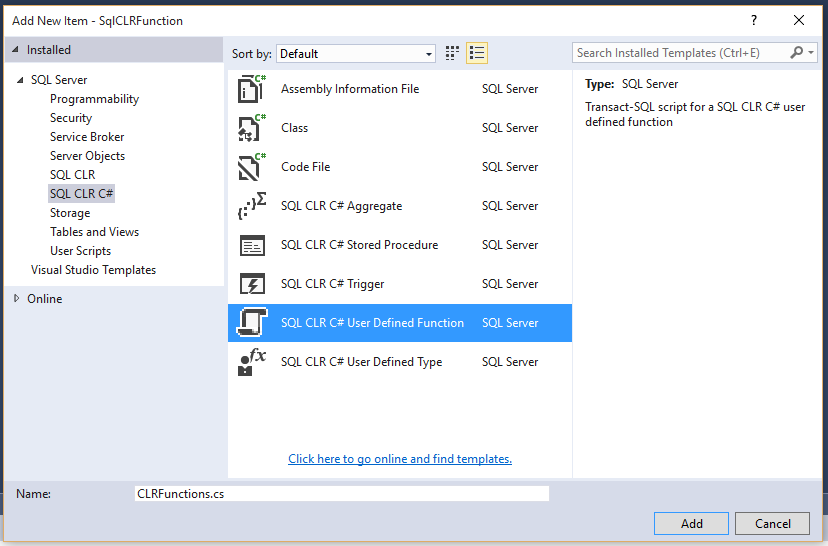Select the 'Assembly Information File' row text

(350, 89)
